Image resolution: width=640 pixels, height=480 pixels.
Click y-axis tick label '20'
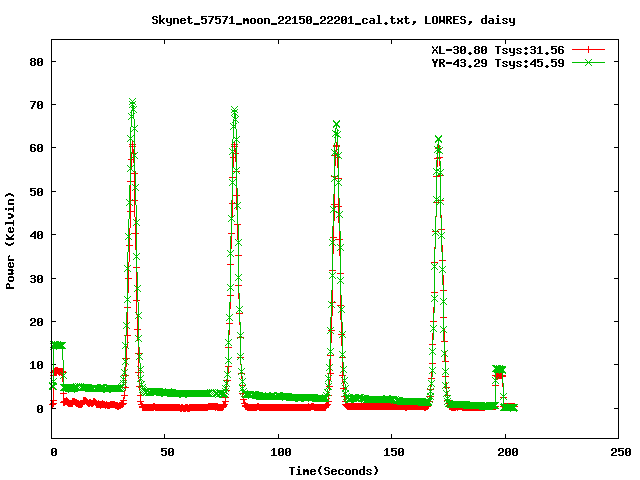point(37,322)
